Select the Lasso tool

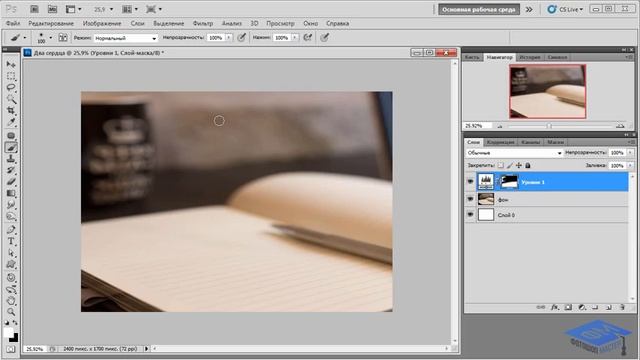(x=11, y=87)
